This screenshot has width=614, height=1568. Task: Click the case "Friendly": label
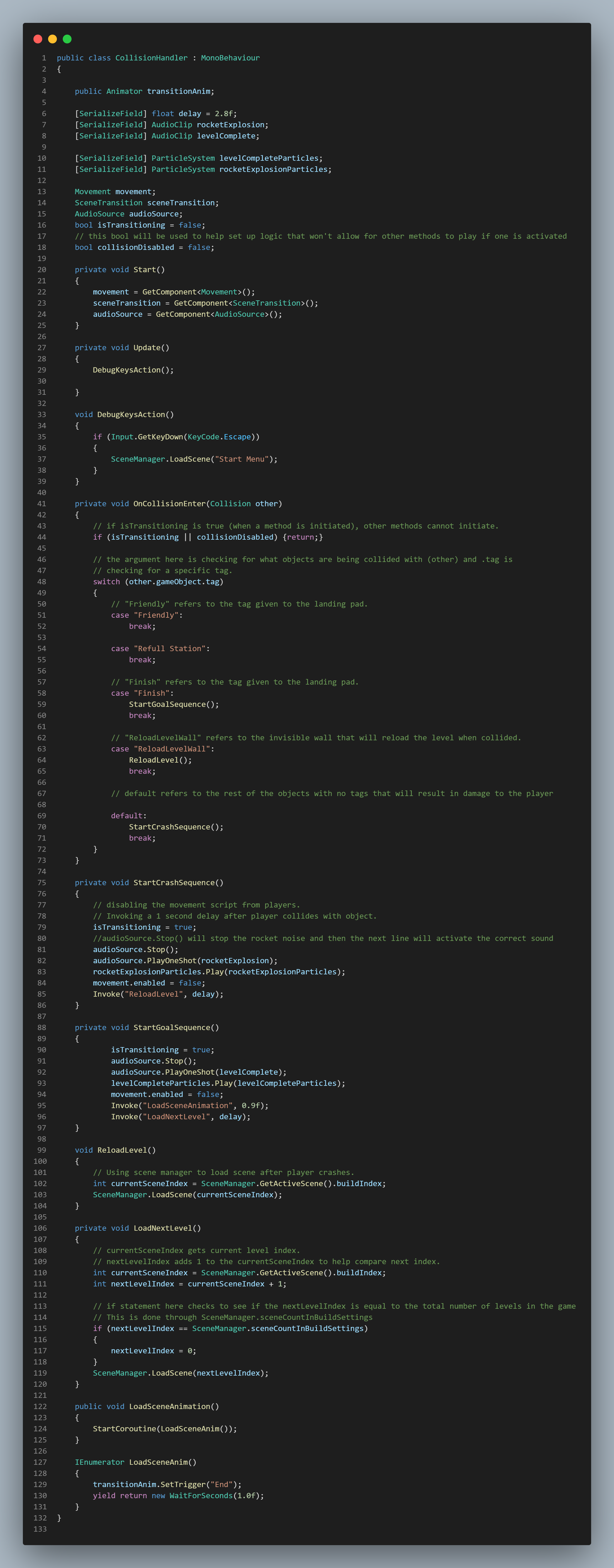147,615
